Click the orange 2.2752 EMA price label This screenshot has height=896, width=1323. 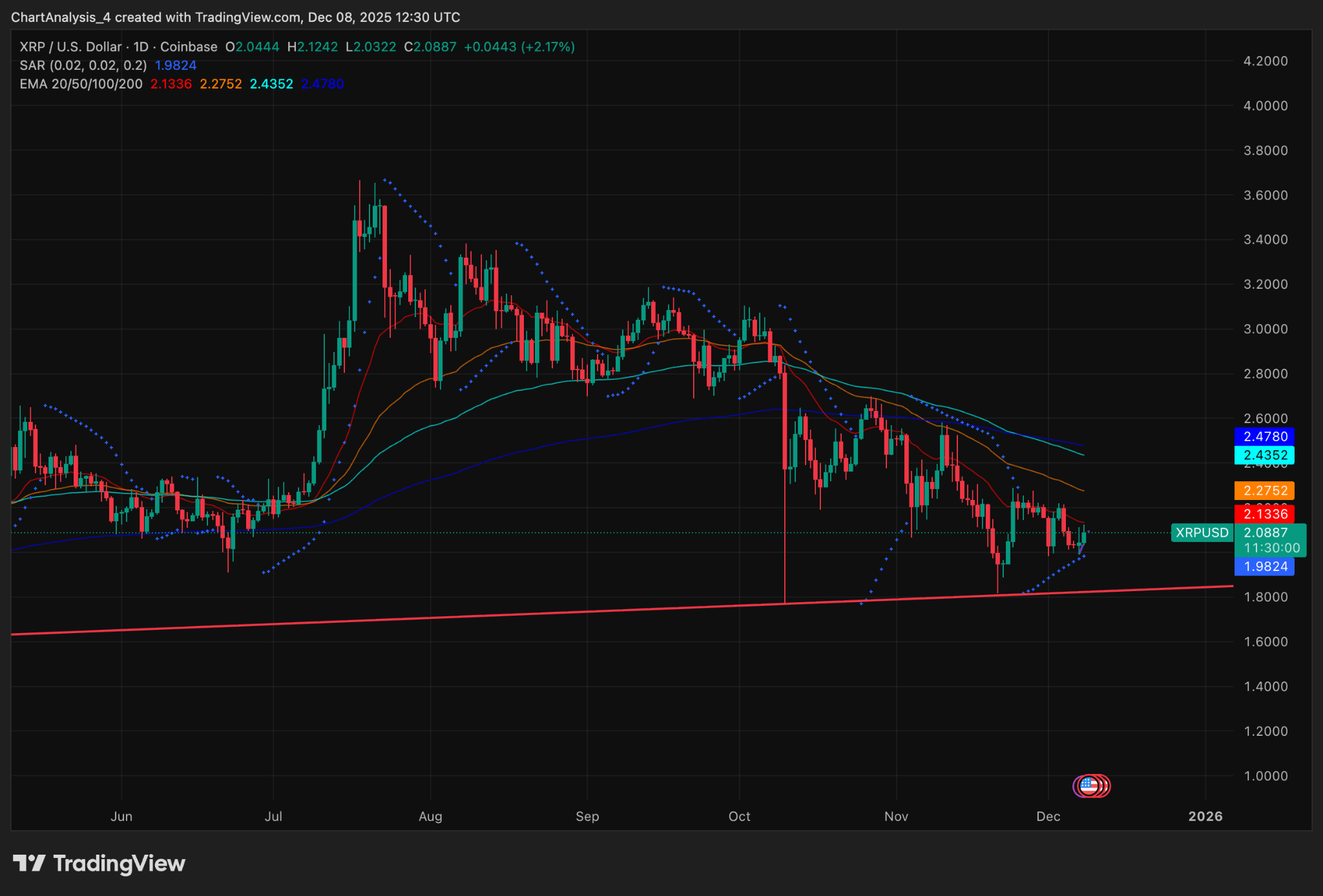(x=1266, y=491)
